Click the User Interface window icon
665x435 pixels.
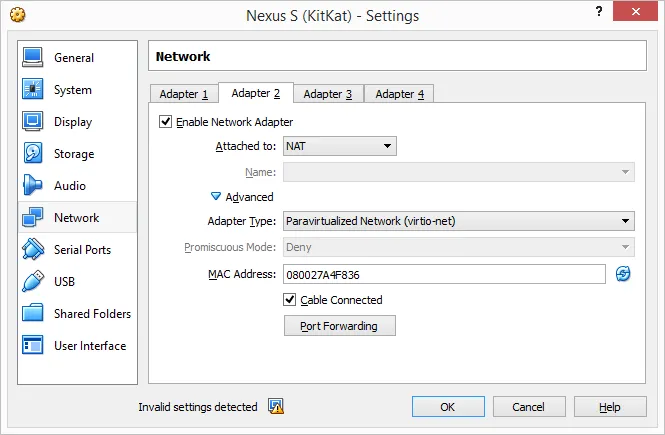(x=33, y=345)
